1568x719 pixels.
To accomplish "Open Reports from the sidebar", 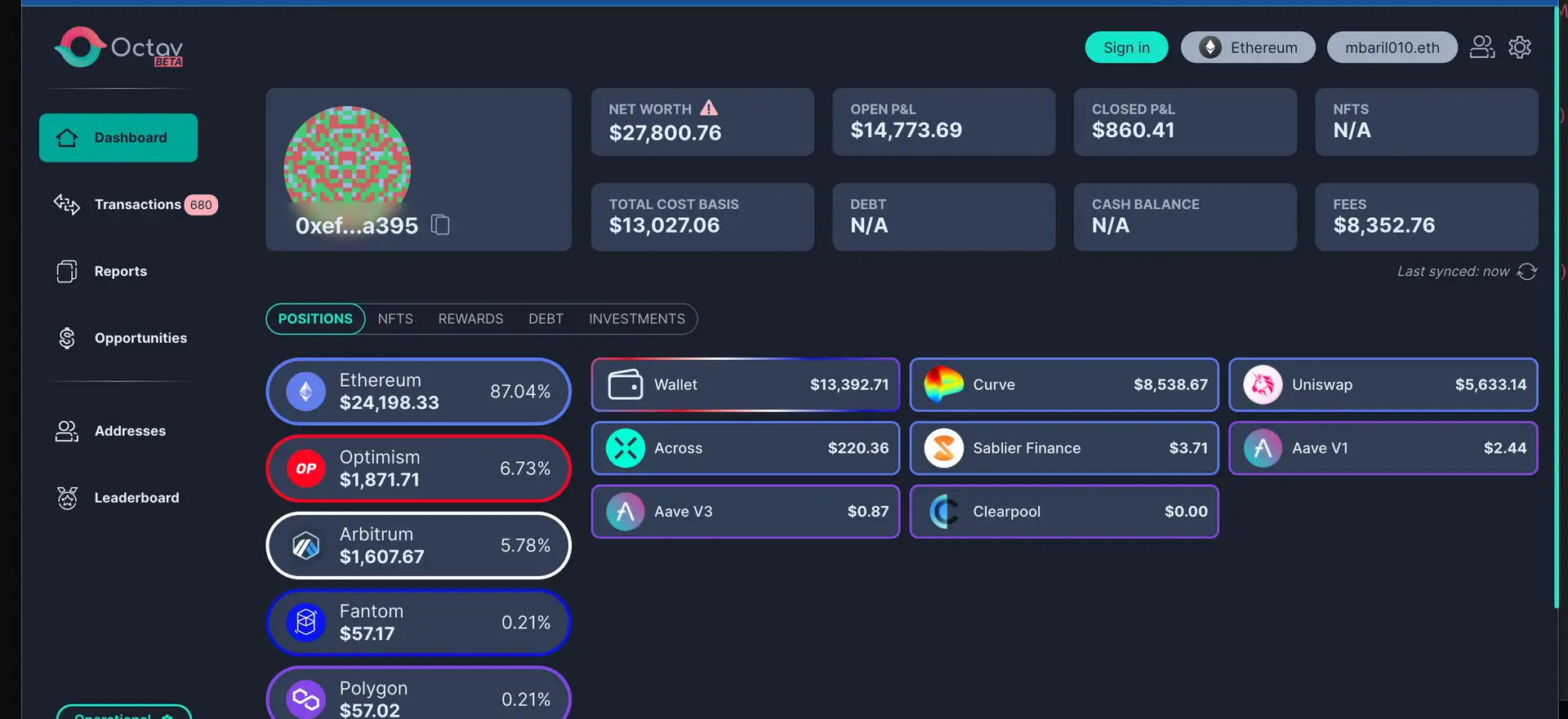I will [x=121, y=271].
